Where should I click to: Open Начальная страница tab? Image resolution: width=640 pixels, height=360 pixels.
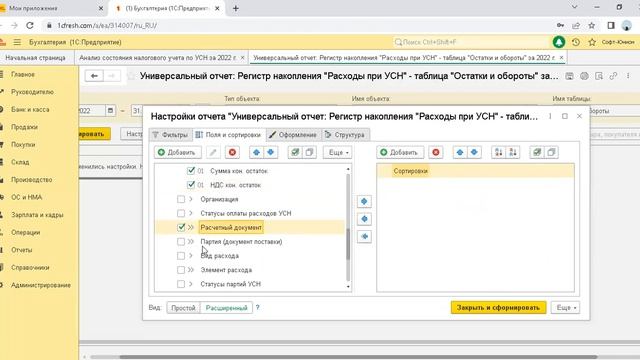[x=36, y=58]
